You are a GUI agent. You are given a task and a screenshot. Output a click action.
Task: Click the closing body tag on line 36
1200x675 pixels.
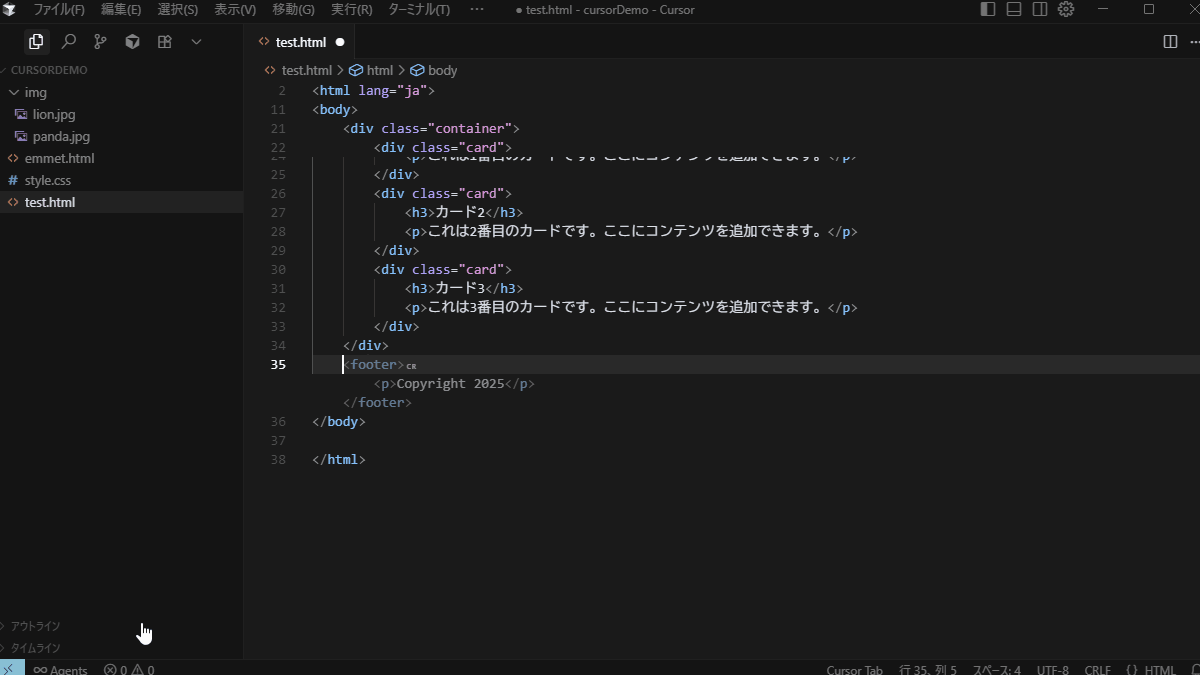pos(339,421)
